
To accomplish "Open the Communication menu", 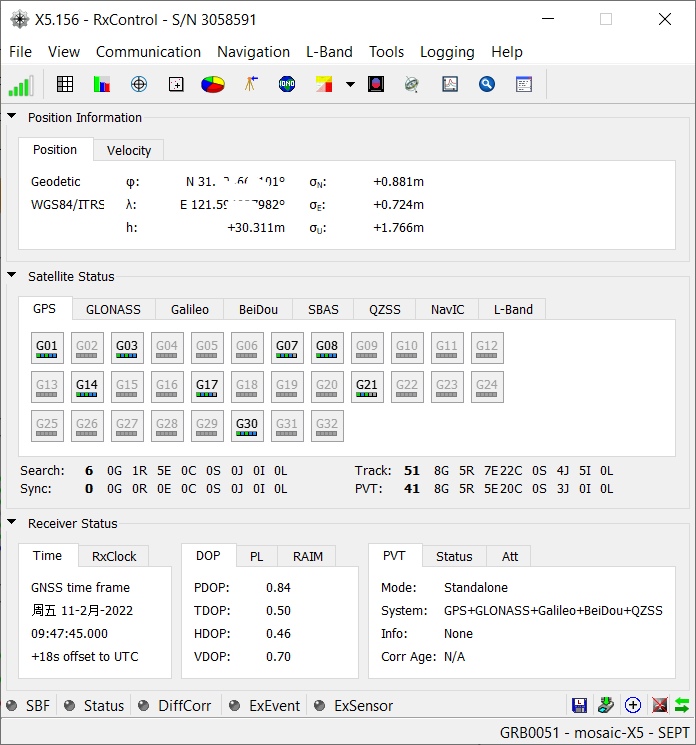I will [148, 52].
